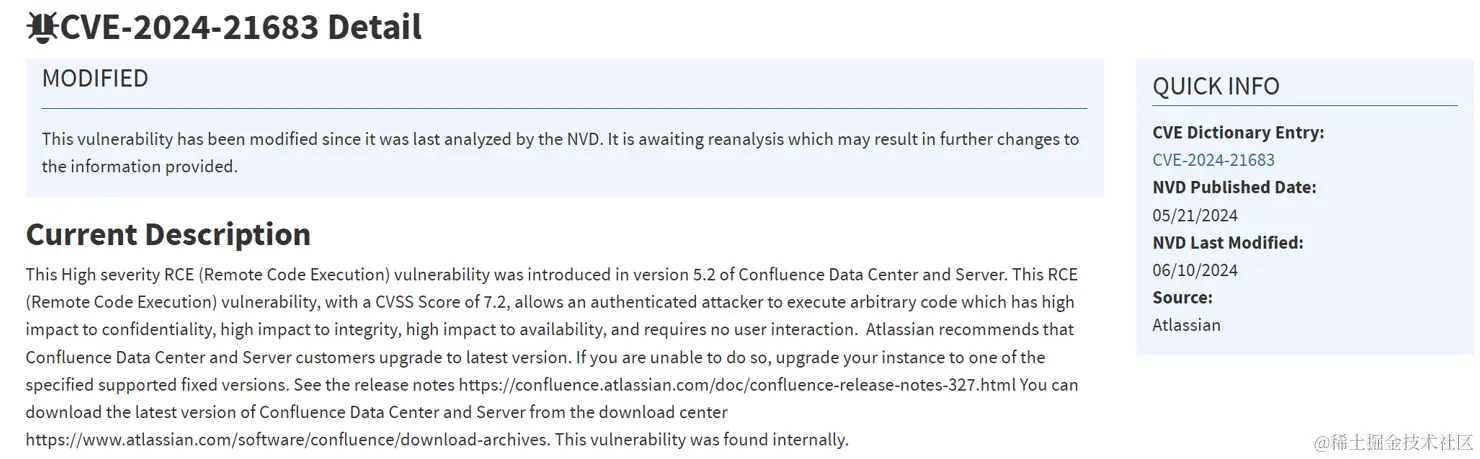Click the Current Description heading
The height and width of the screenshot is (459, 1480).
(x=168, y=234)
